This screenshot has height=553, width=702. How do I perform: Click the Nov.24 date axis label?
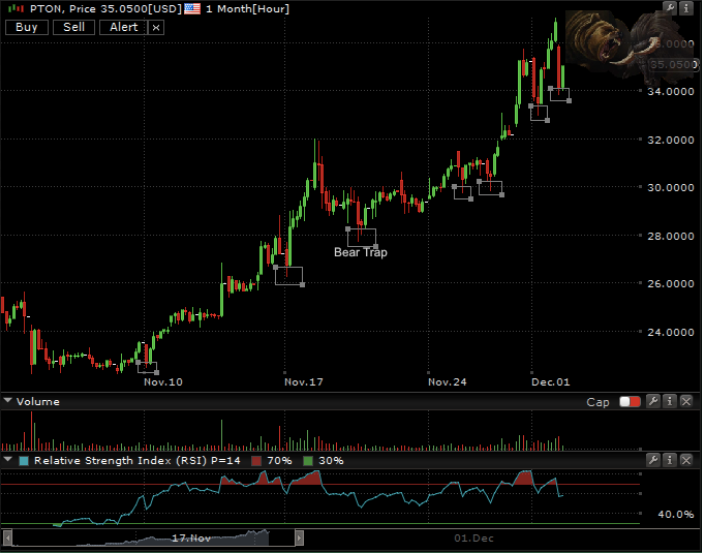(447, 382)
